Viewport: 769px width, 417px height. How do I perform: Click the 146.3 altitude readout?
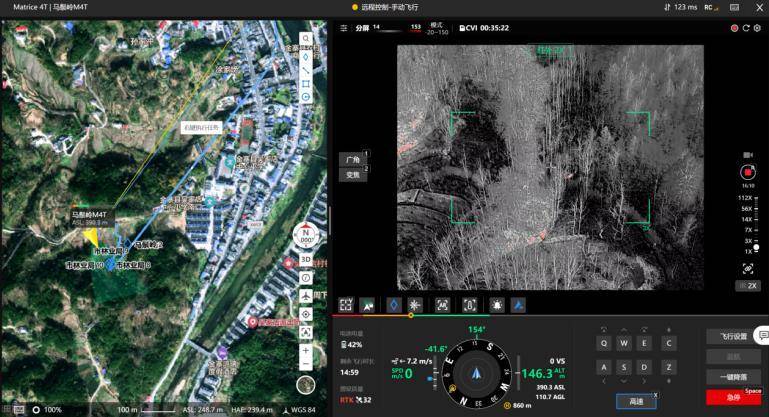pos(537,374)
